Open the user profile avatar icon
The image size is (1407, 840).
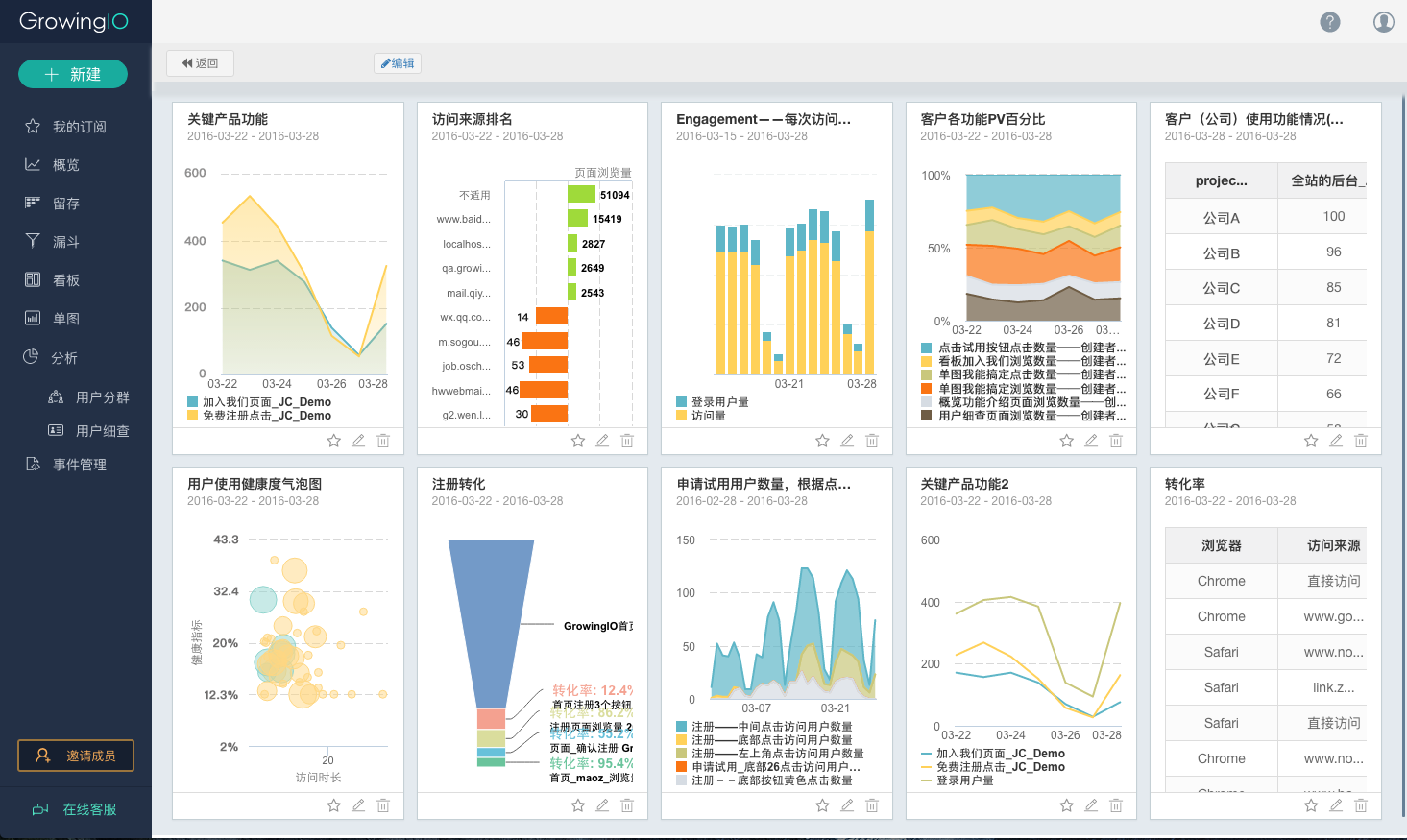(1383, 22)
